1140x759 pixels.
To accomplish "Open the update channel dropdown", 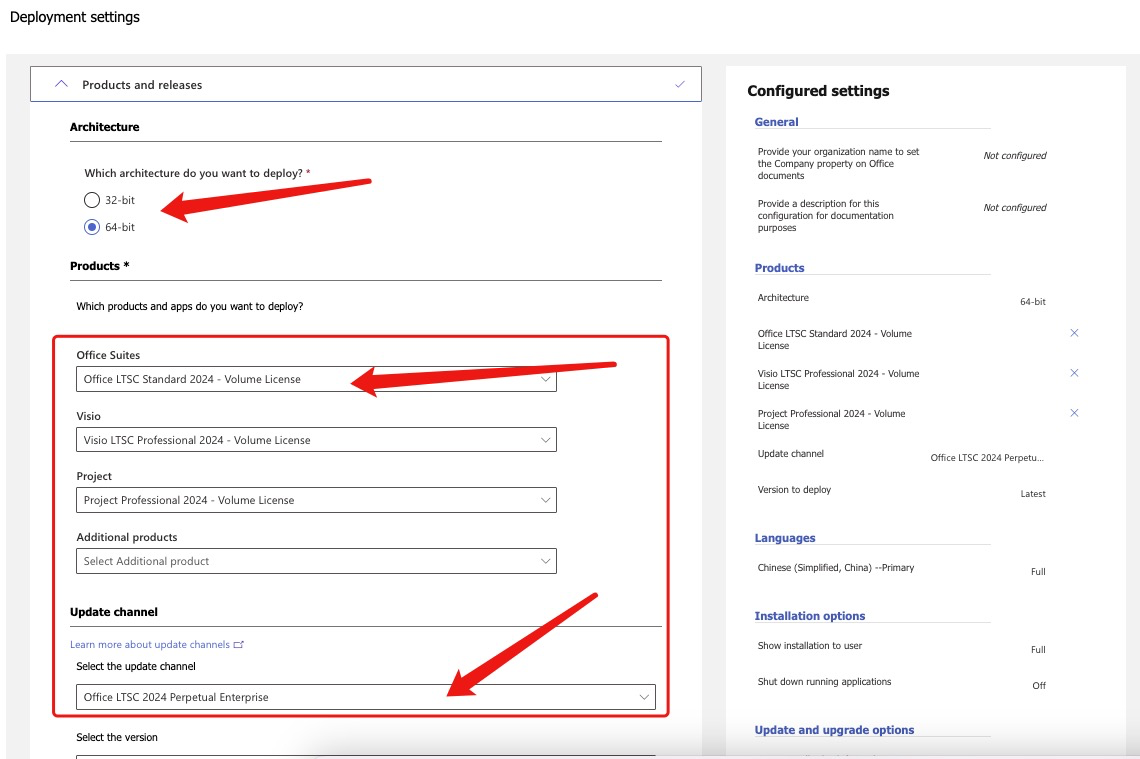I will tap(366, 697).
